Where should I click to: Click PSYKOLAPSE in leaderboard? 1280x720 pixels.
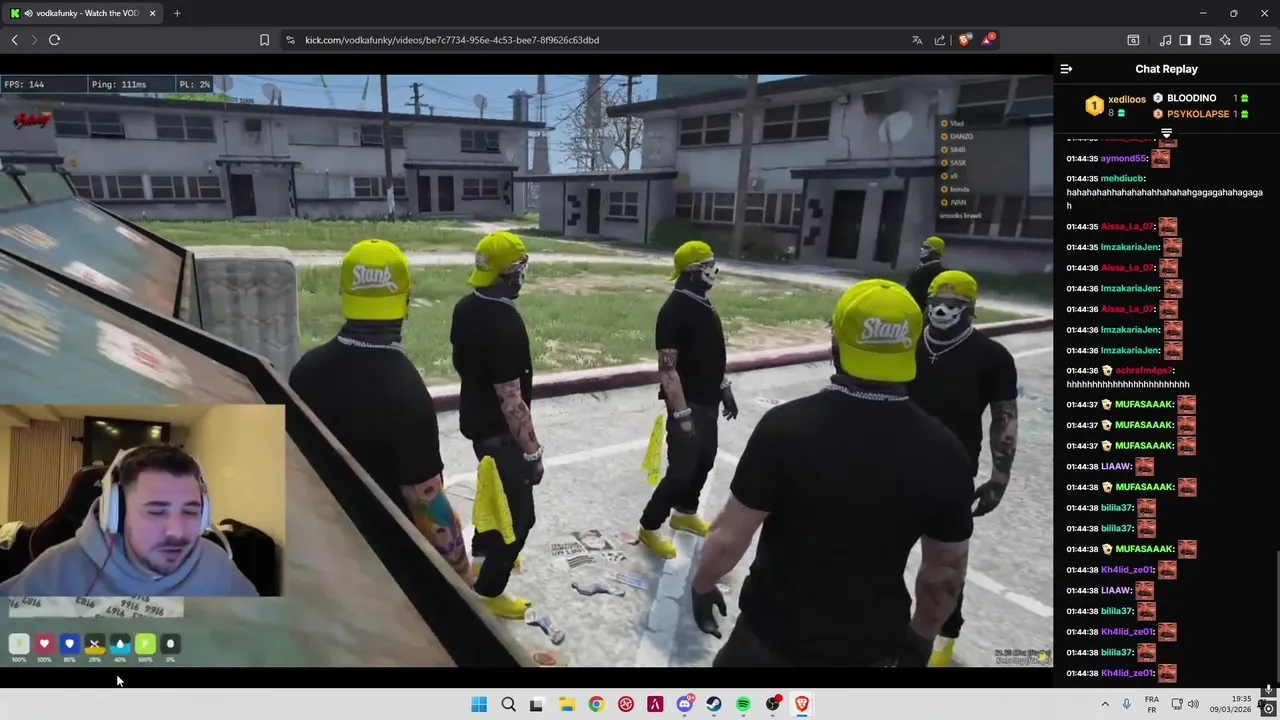(1197, 114)
